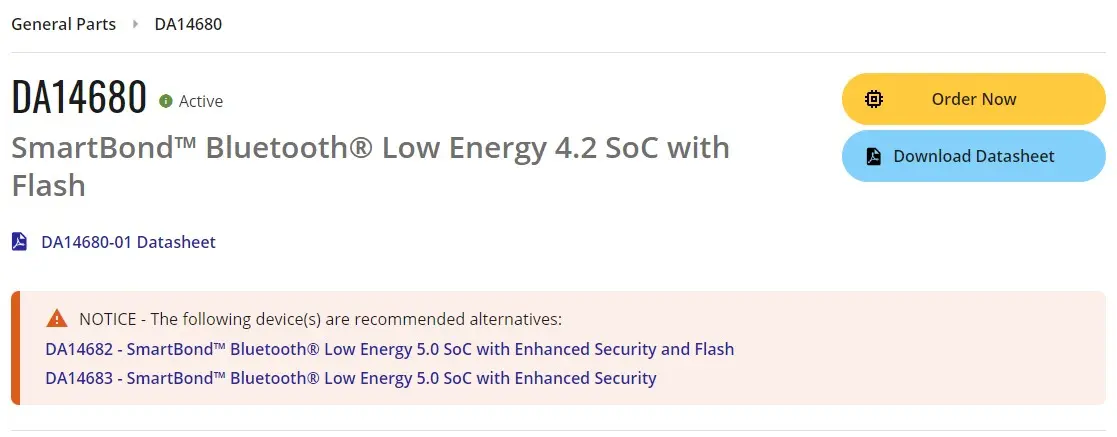
Task: Click the SmartBond Bluetooth Low Energy 4.2 subtitle
Action: (x=370, y=167)
